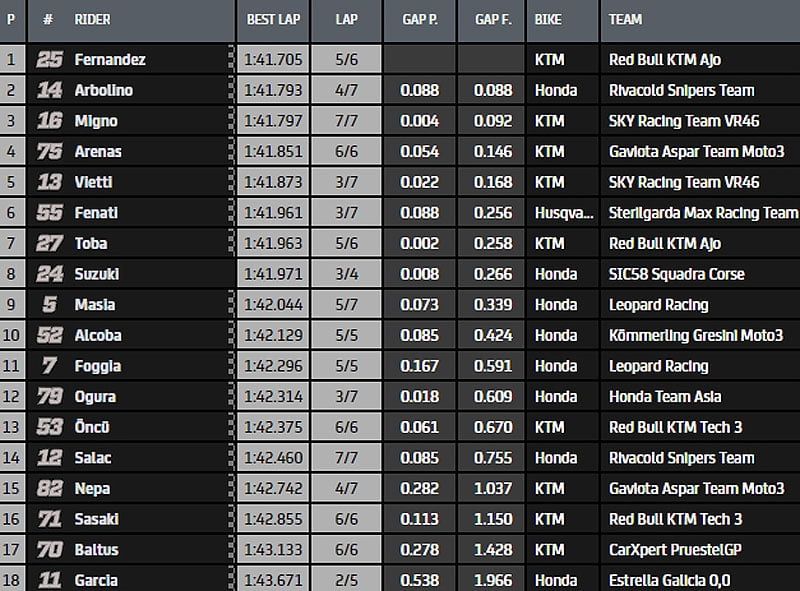Click the Leopard Racing team for Masia
The width and height of the screenshot is (800, 591).
(658, 305)
